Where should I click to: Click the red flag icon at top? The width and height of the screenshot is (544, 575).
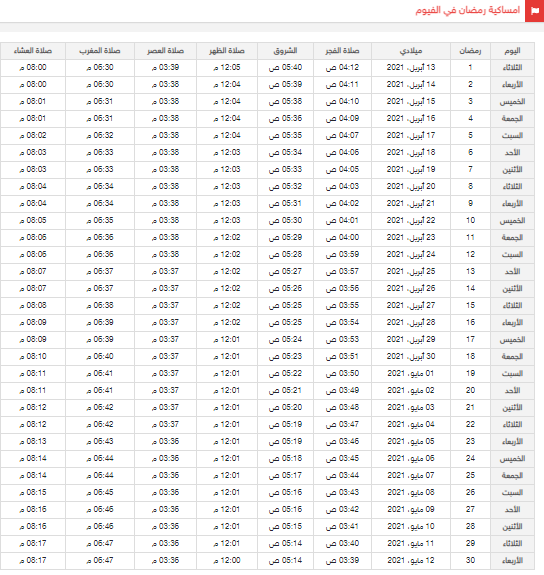[534, 11]
